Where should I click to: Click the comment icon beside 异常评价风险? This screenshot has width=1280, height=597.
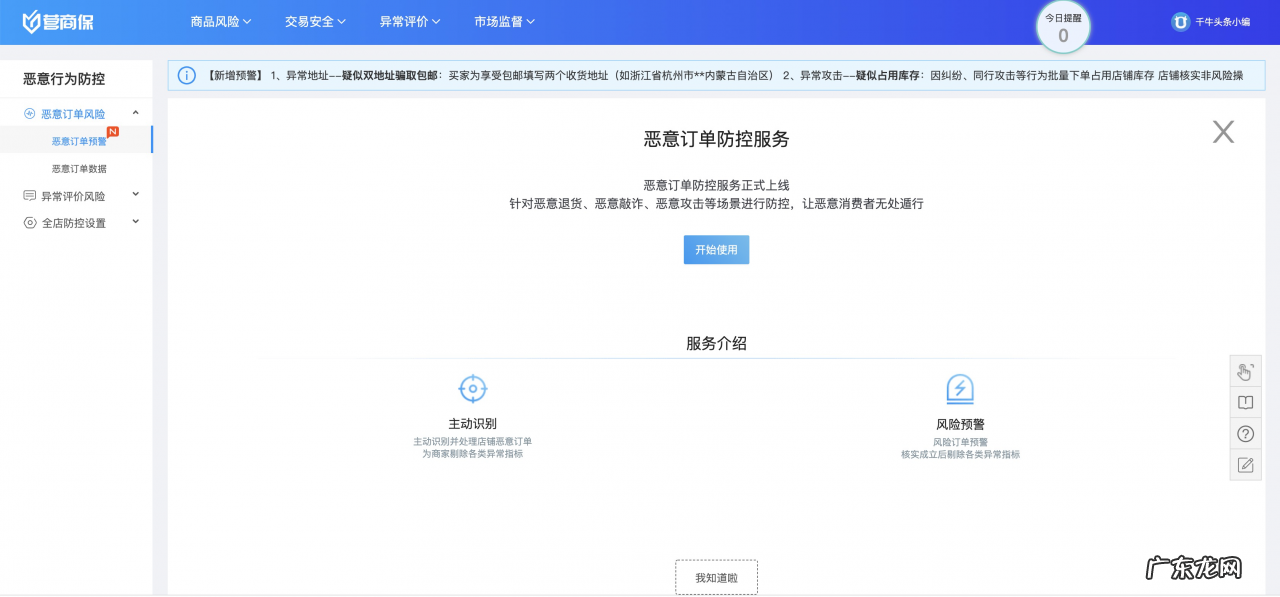point(29,195)
